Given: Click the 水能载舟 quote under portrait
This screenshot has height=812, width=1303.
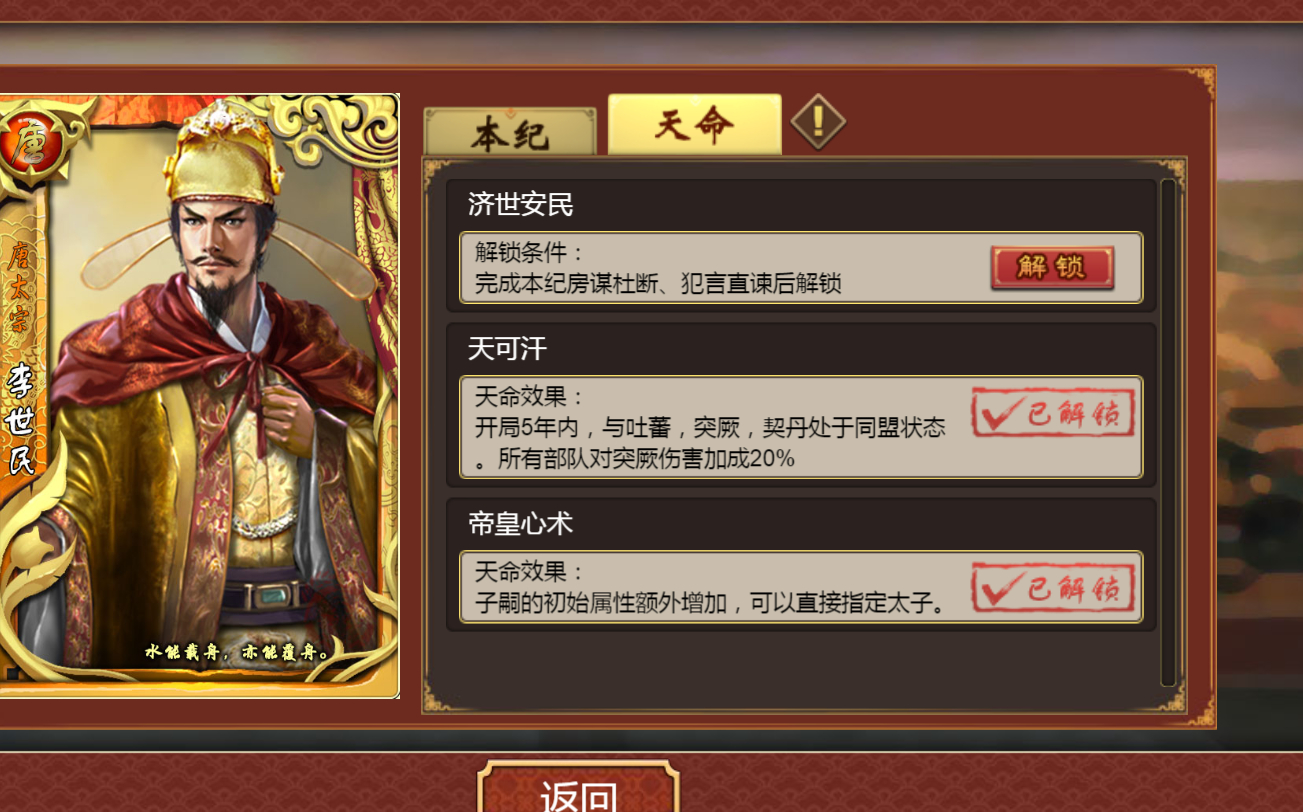Looking at the screenshot, I should point(238,652).
